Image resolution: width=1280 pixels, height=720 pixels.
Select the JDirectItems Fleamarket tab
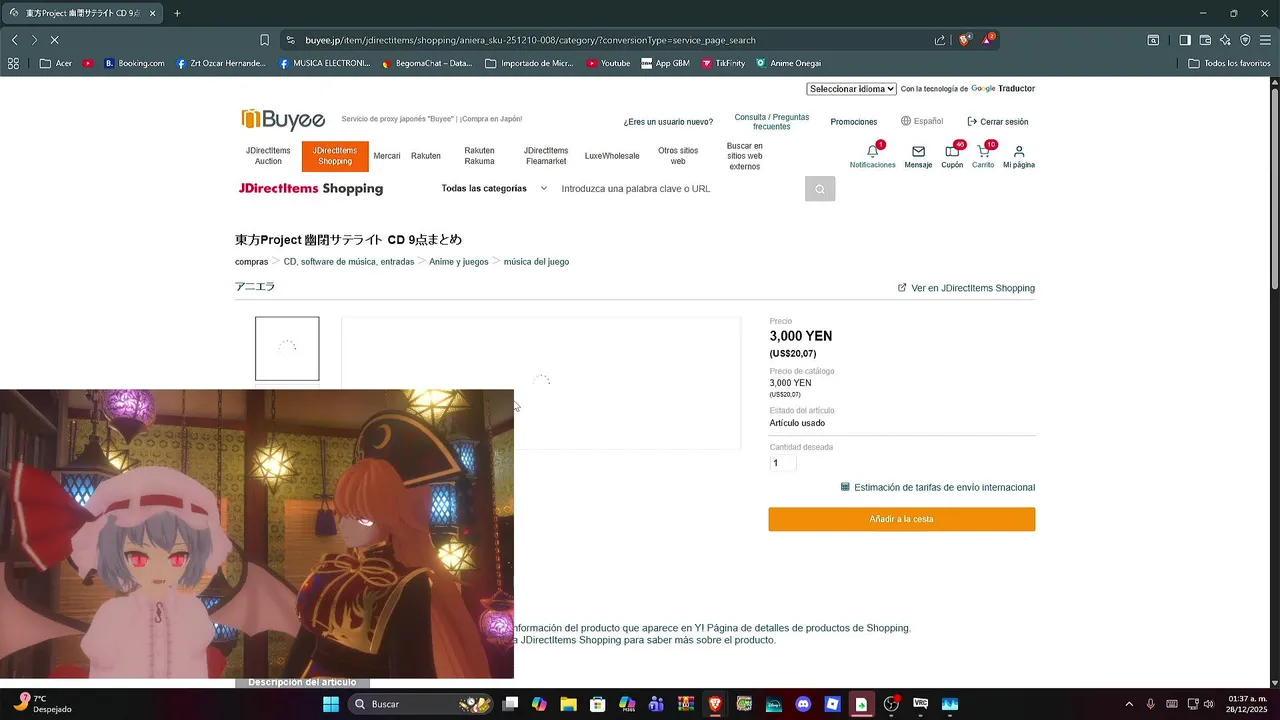tap(546, 156)
